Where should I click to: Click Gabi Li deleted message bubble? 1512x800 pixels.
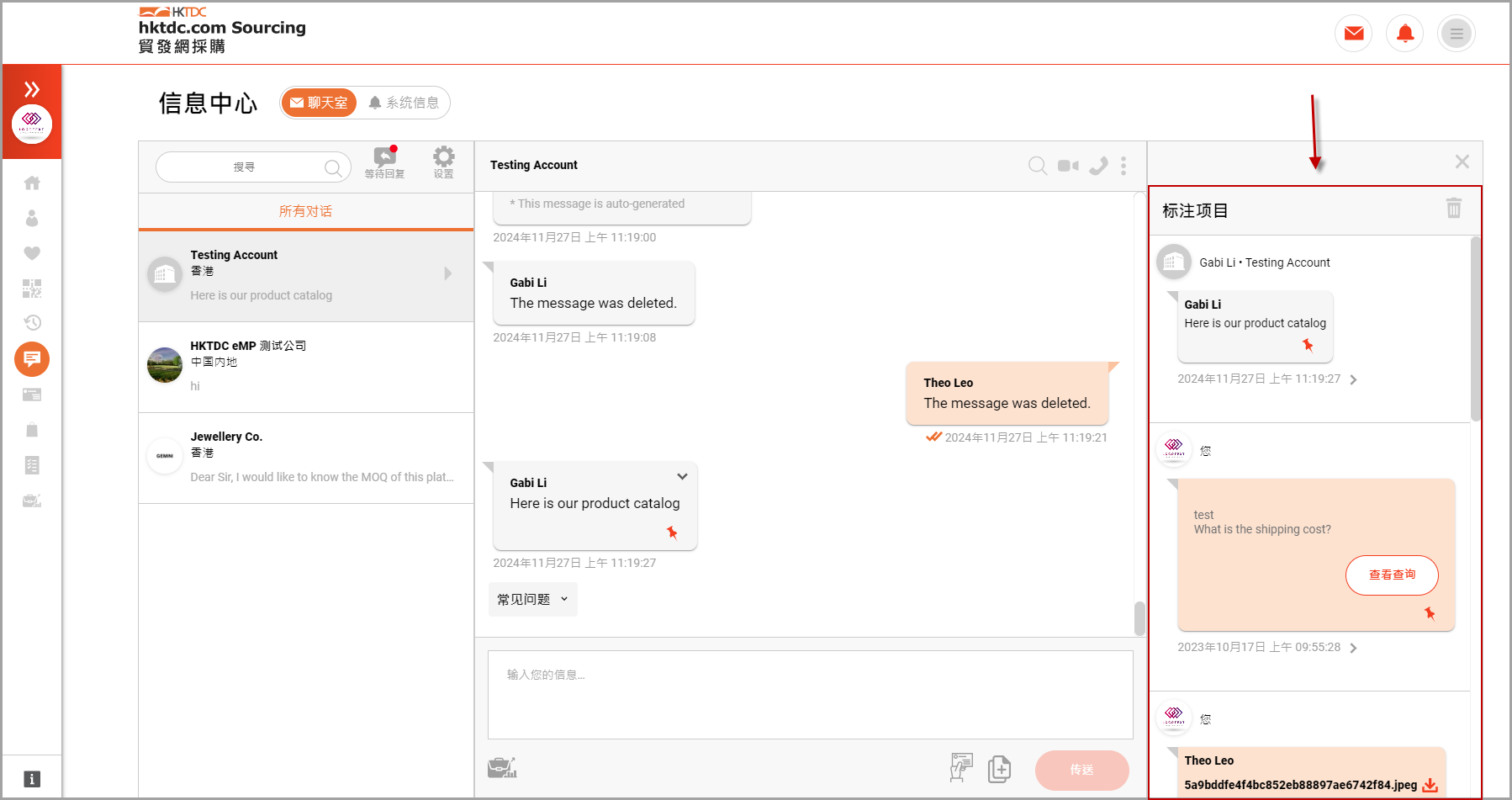tap(594, 294)
